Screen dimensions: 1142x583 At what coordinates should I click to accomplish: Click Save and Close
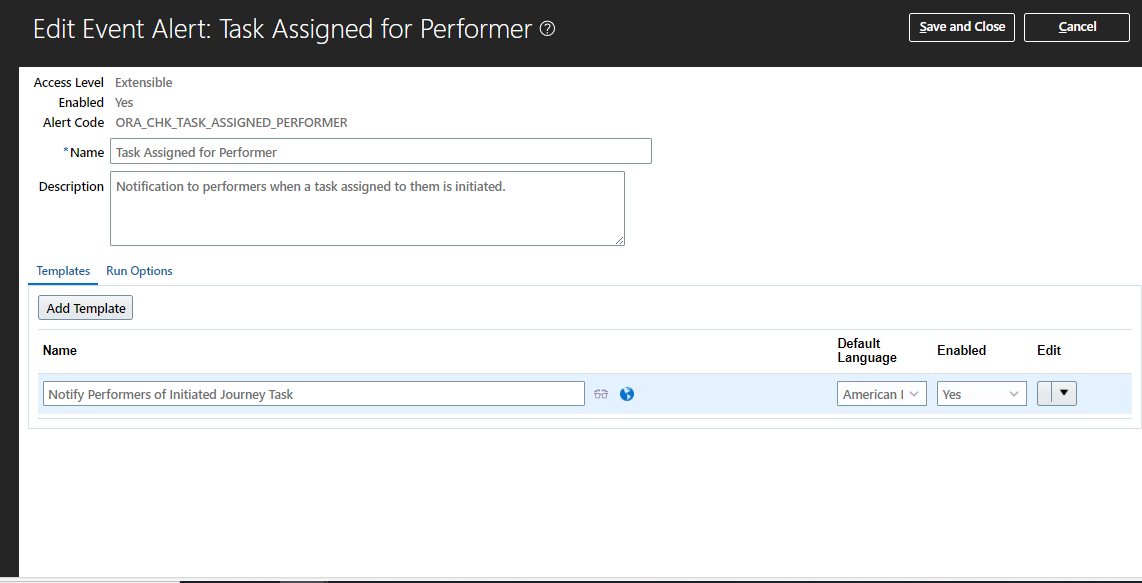961,27
